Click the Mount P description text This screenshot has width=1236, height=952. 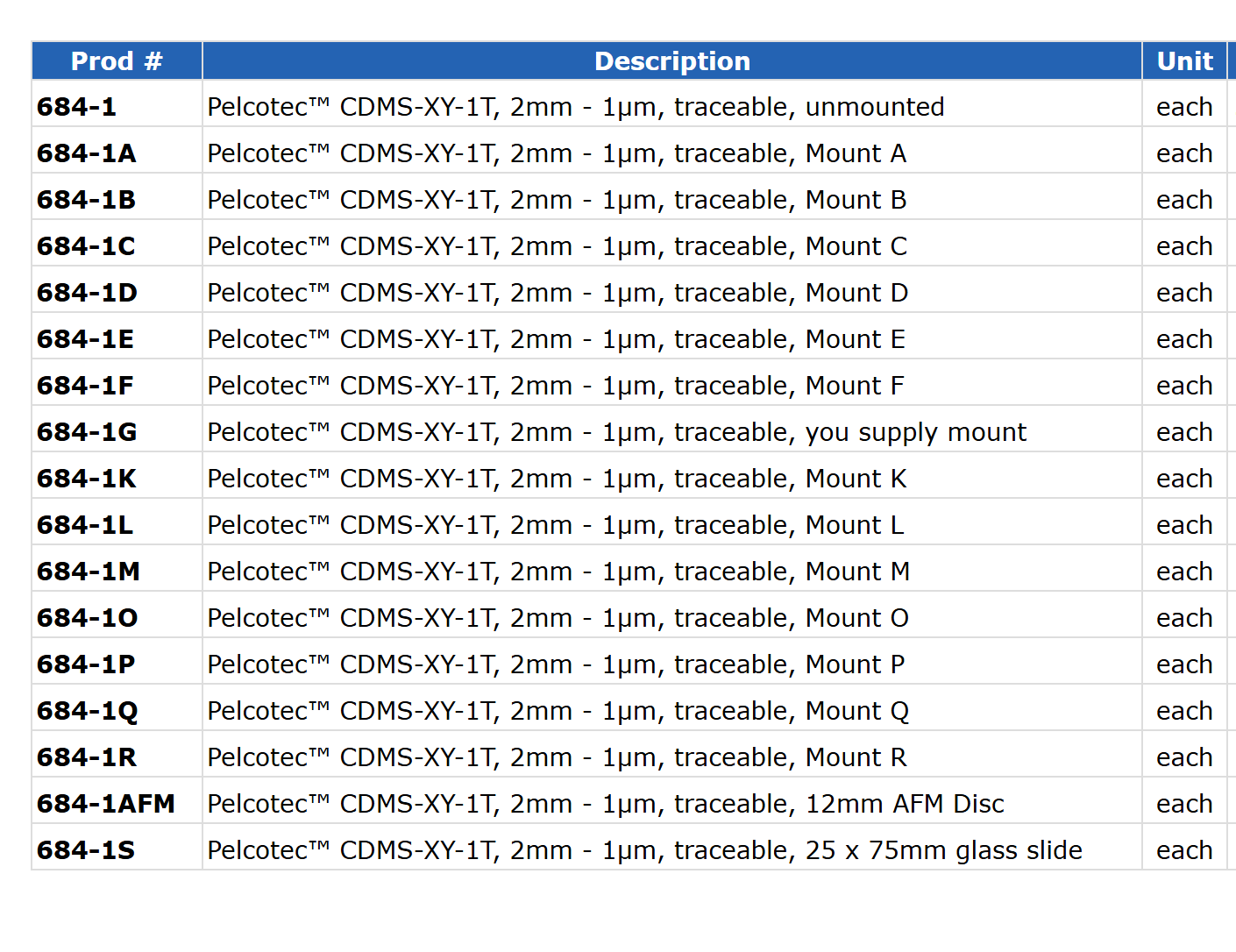pos(556,664)
